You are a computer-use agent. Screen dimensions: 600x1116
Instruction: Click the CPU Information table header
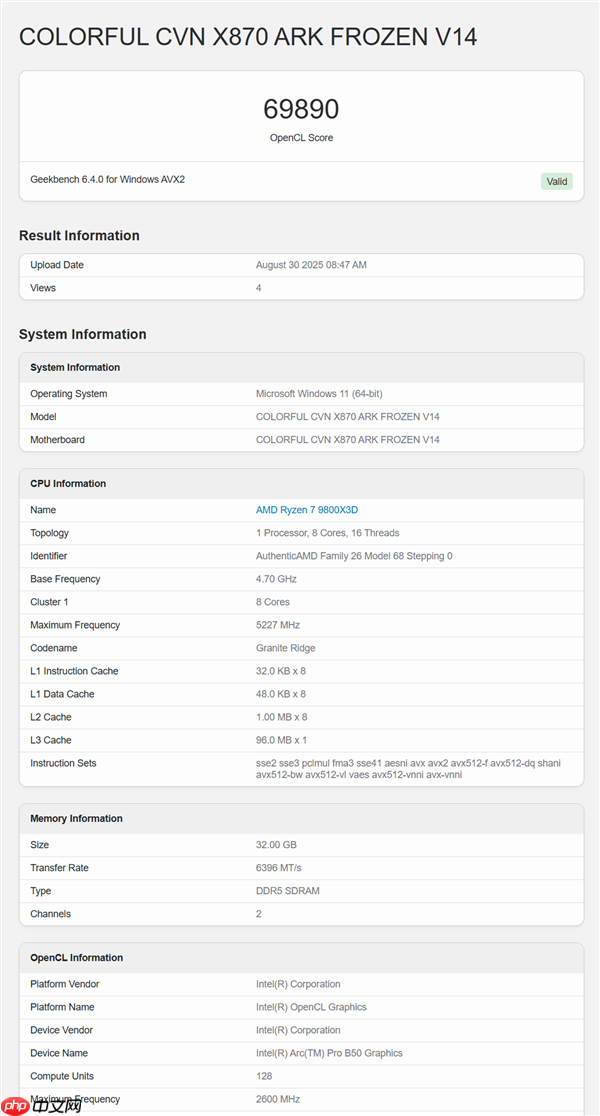coord(68,484)
